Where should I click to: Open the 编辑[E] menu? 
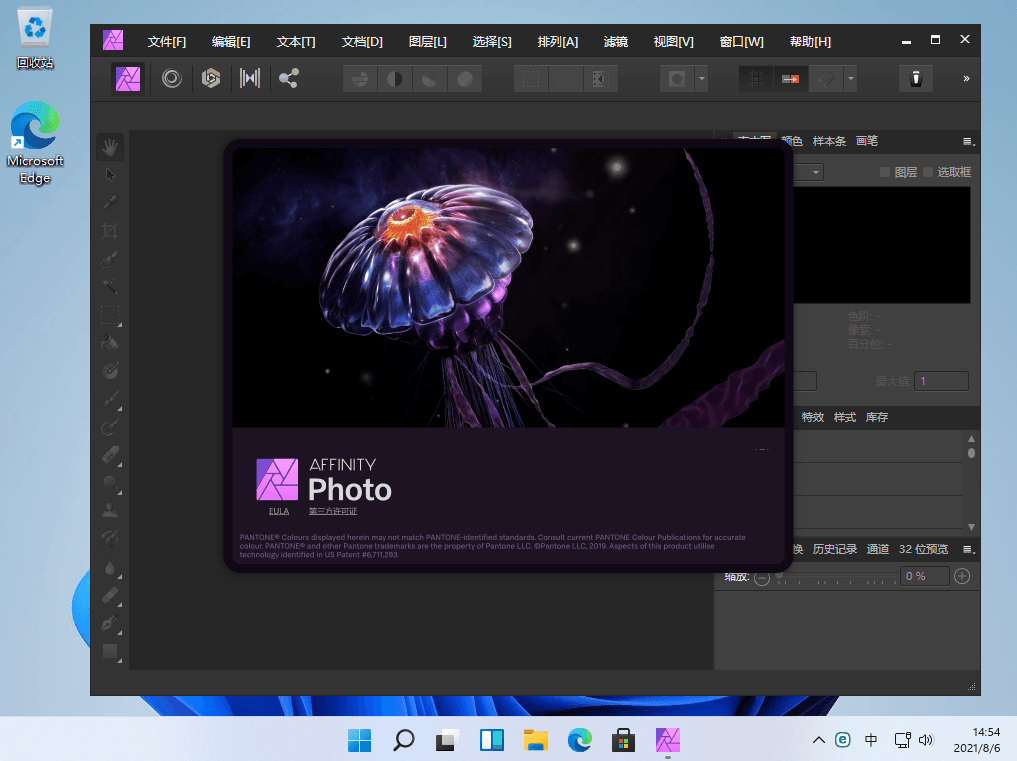click(231, 42)
